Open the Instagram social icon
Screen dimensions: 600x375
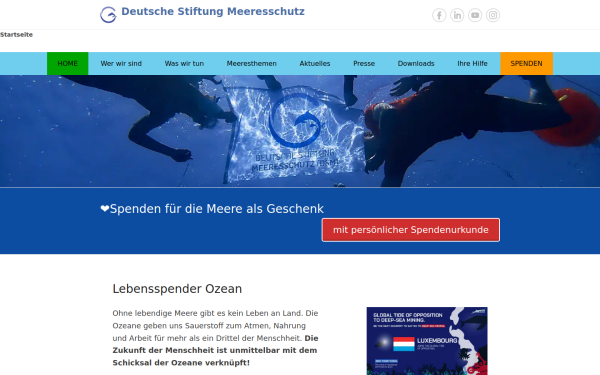(493, 15)
